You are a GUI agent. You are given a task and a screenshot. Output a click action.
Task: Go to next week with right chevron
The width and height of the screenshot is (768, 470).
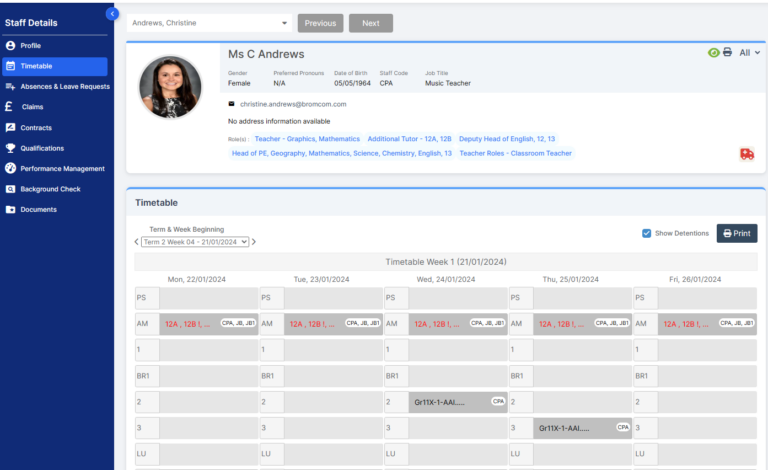[254, 242]
